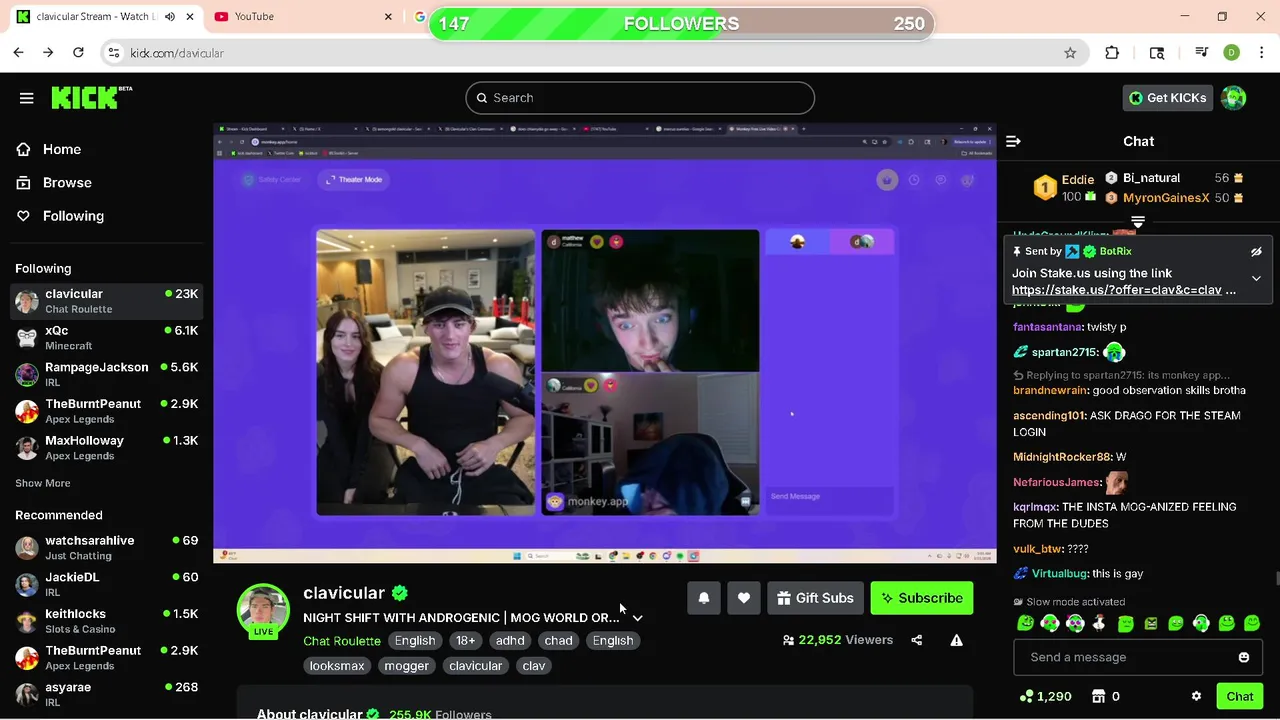Click the share stream icon
Viewport: 1280px width, 720px height.
917,640
